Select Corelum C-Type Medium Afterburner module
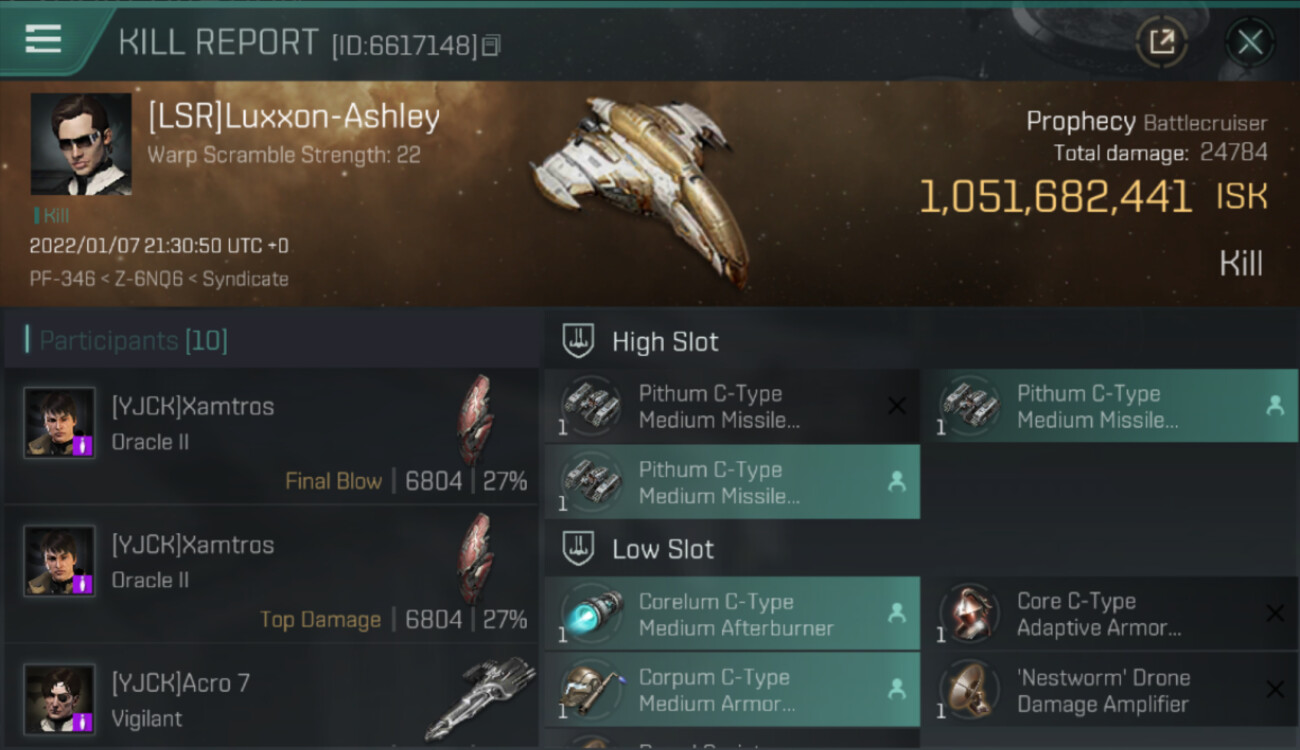 [732, 614]
